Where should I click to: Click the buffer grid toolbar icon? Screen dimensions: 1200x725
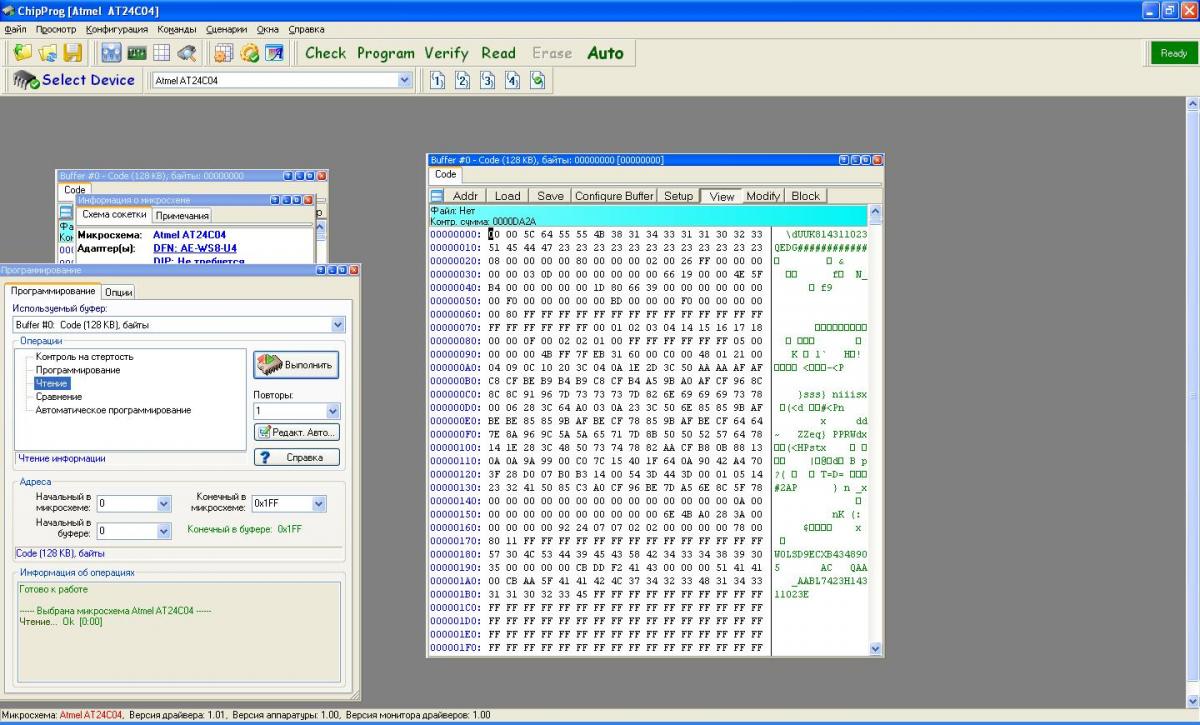(x=161, y=53)
